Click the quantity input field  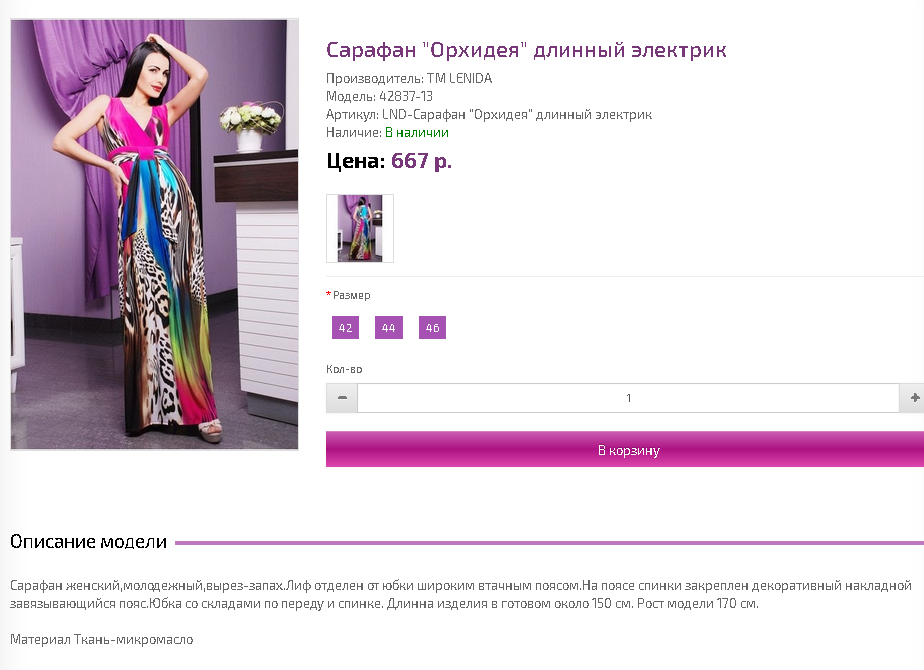point(628,398)
